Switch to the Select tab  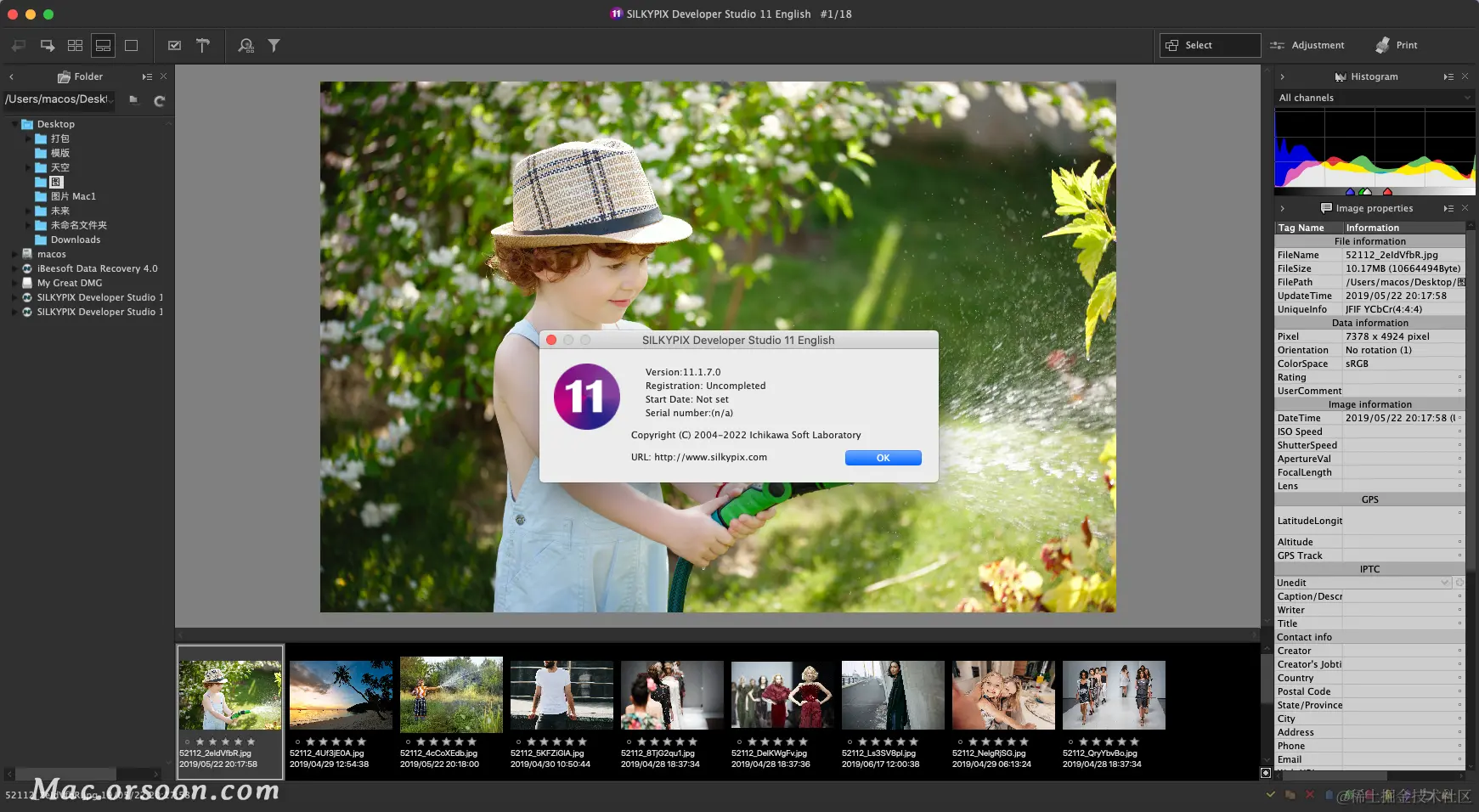pos(1210,45)
